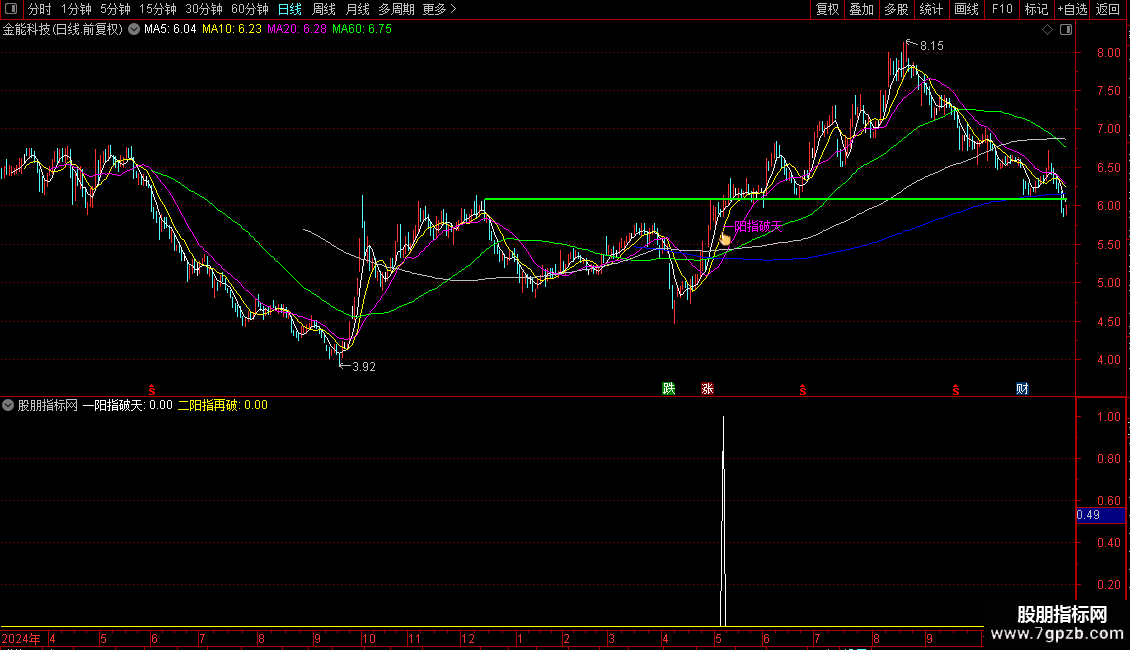Click the red 涨 marker icon
This screenshot has height=650, width=1130.
[708, 389]
